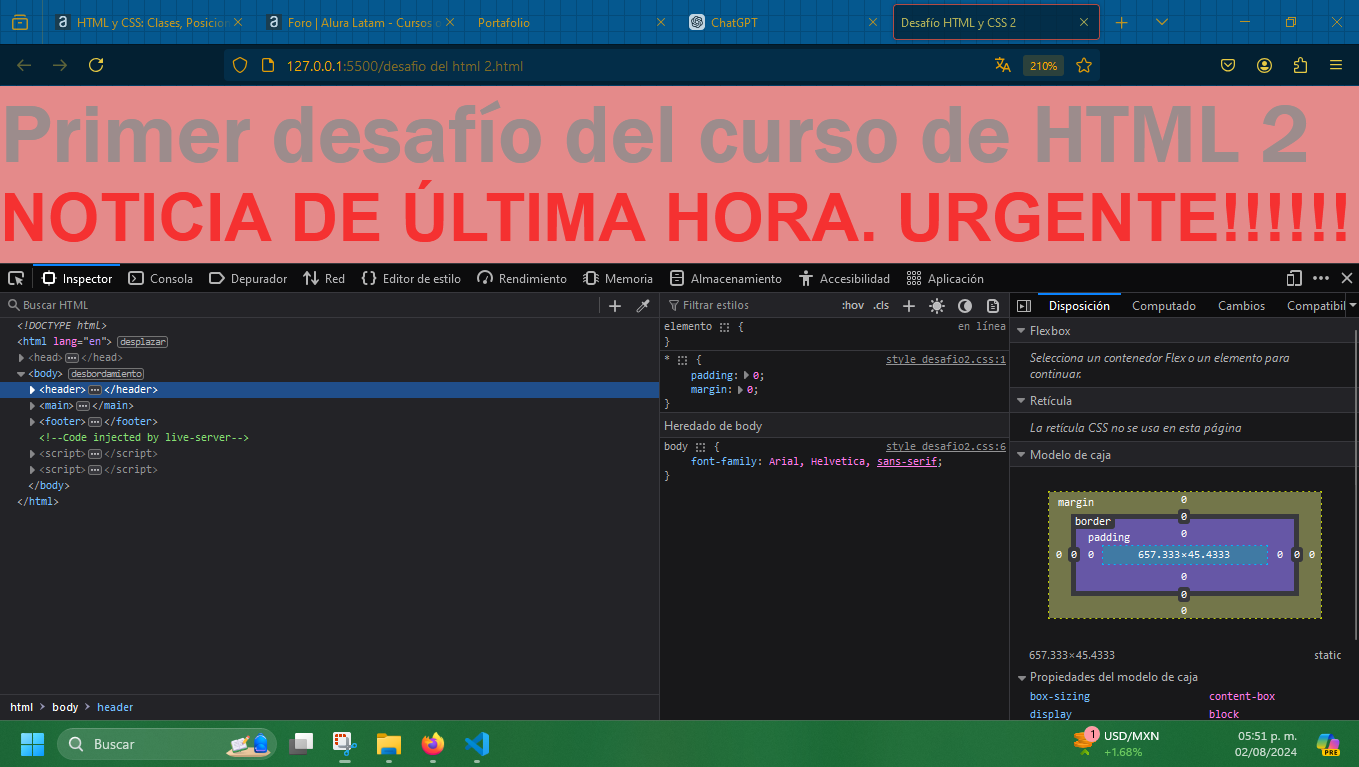Click the translate page icon in address bar
The image size is (1359, 767).
[1003, 65]
